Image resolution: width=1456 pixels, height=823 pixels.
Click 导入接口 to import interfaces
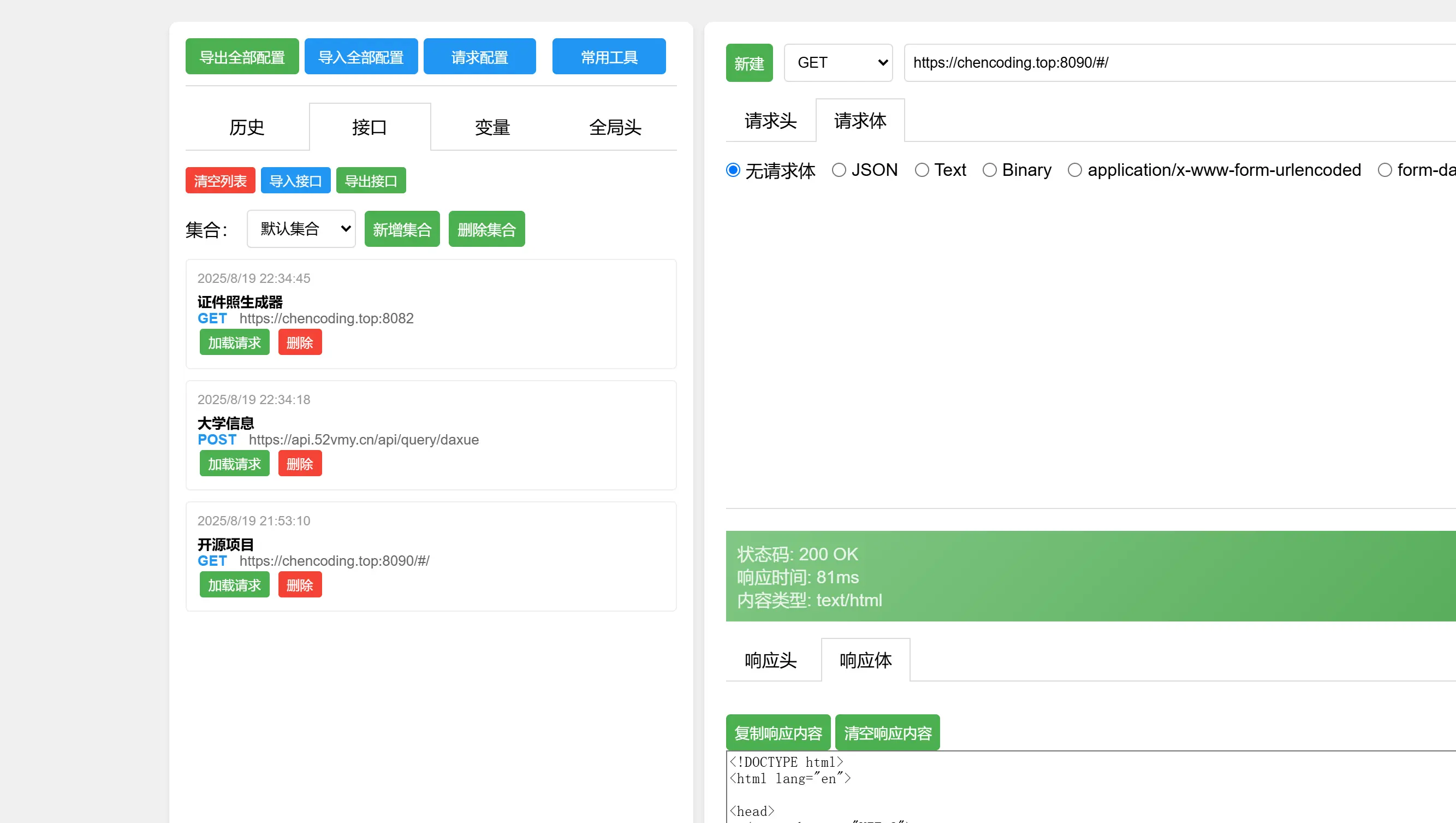click(295, 180)
